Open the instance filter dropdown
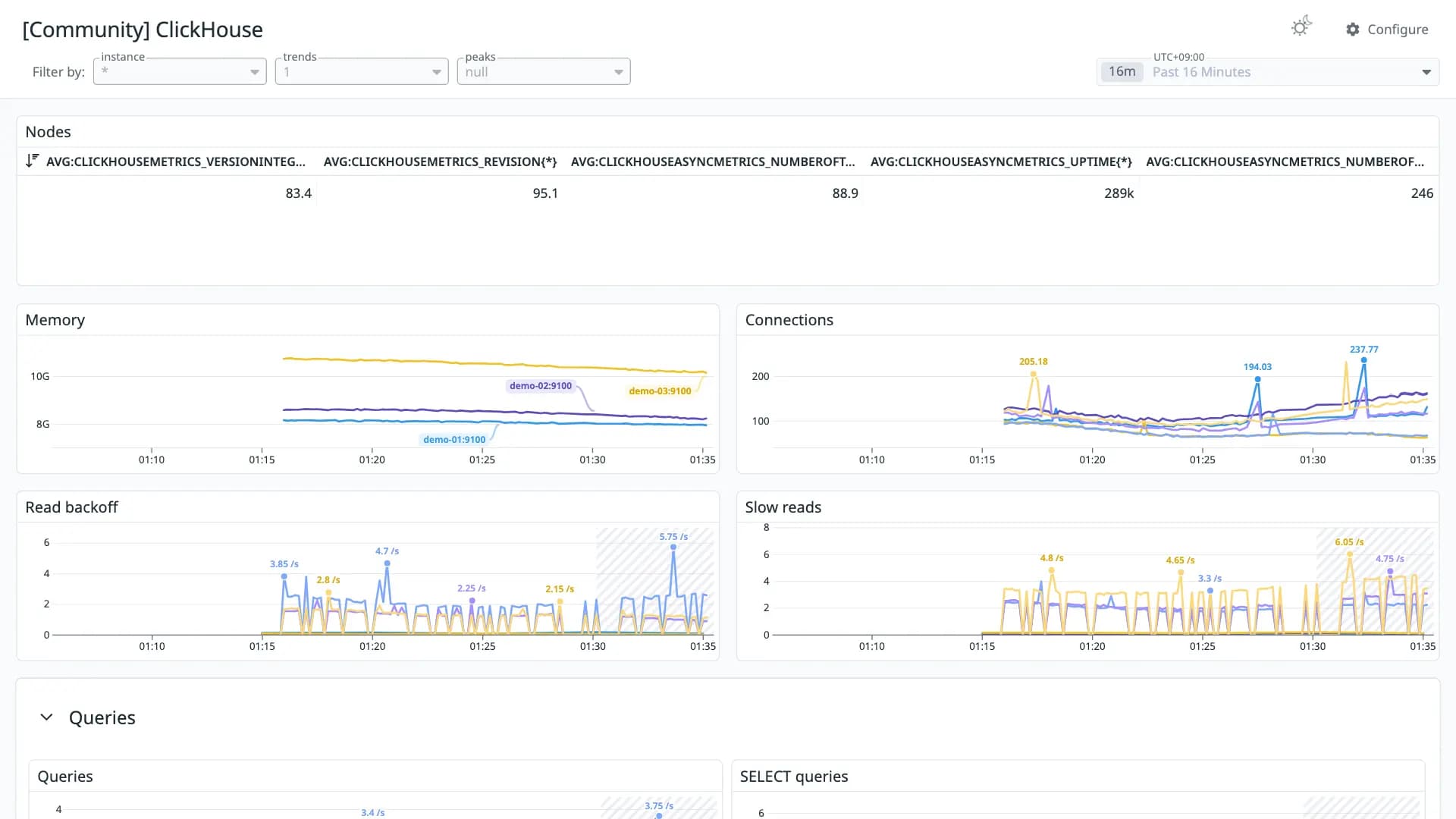Image resolution: width=1456 pixels, height=819 pixels. click(x=180, y=71)
